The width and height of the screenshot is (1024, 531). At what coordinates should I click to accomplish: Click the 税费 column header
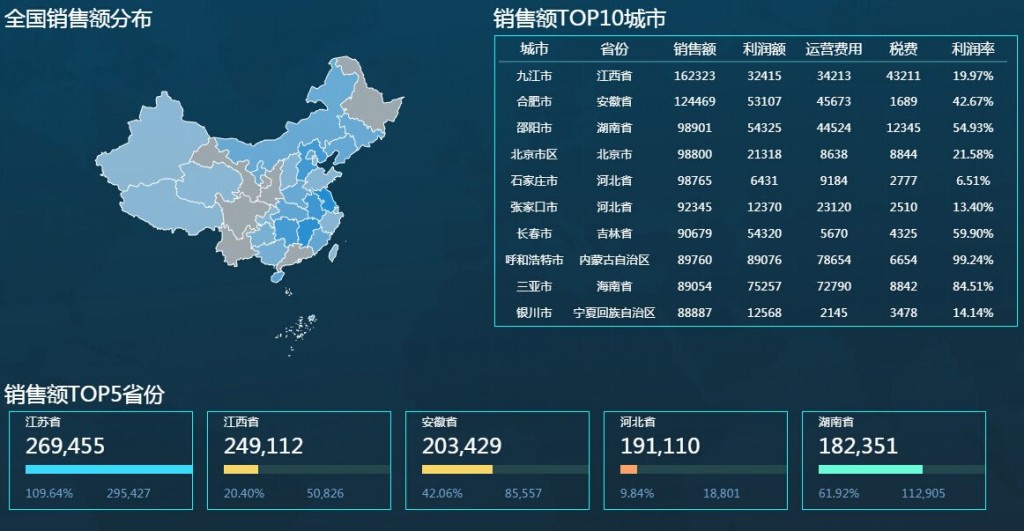coord(903,49)
